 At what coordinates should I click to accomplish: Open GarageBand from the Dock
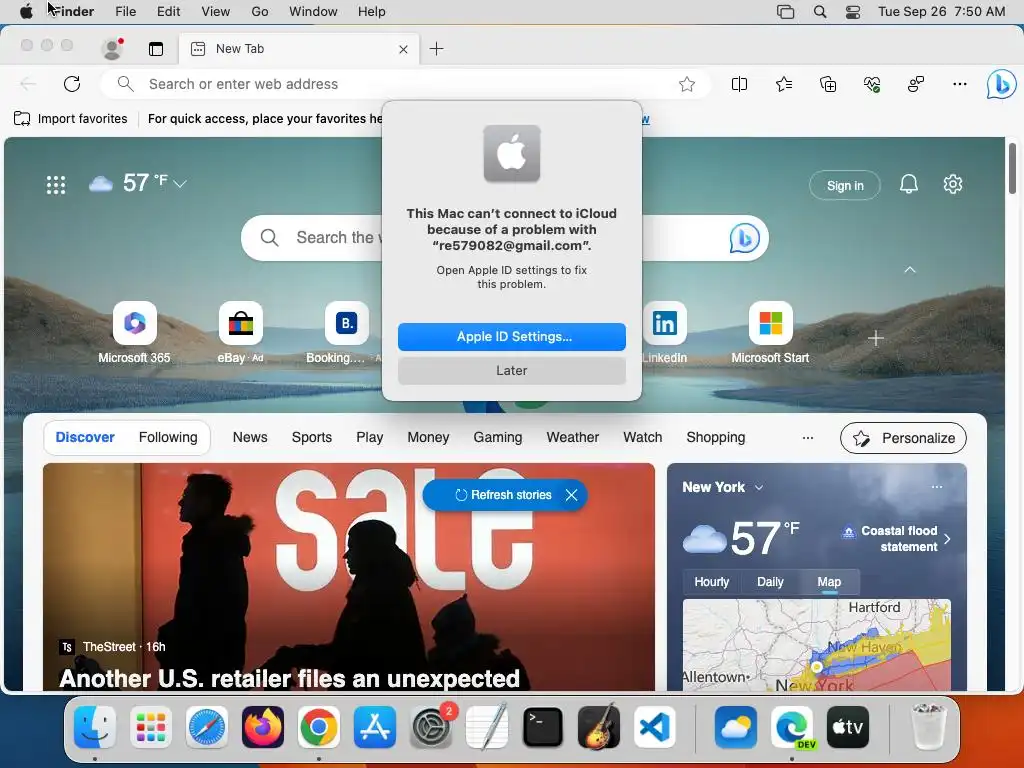tap(598, 727)
